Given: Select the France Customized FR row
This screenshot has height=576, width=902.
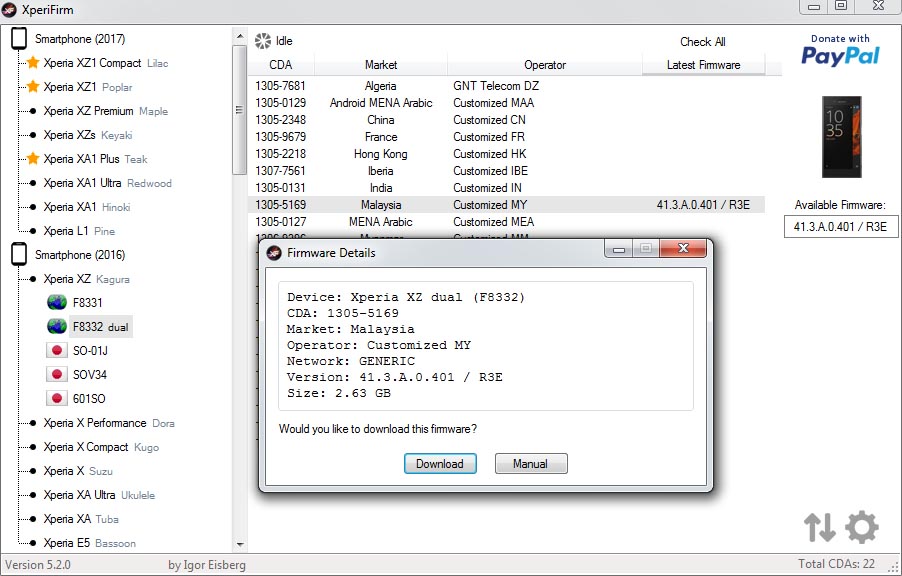Looking at the screenshot, I should coord(506,137).
